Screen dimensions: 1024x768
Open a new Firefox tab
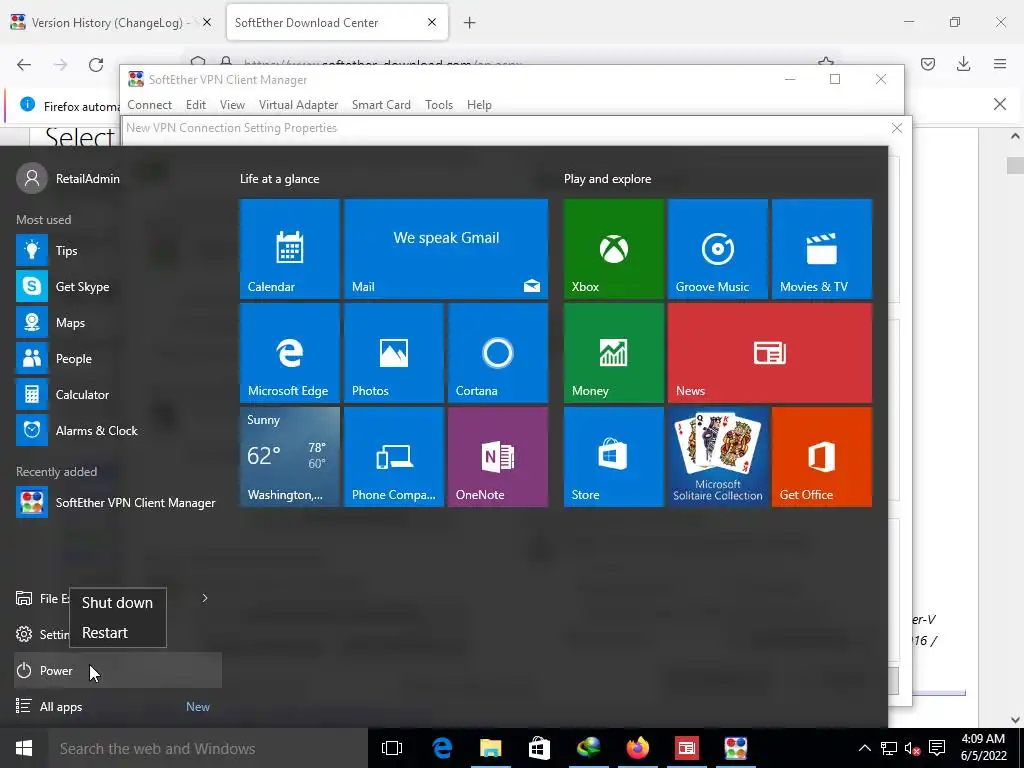pos(469,23)
